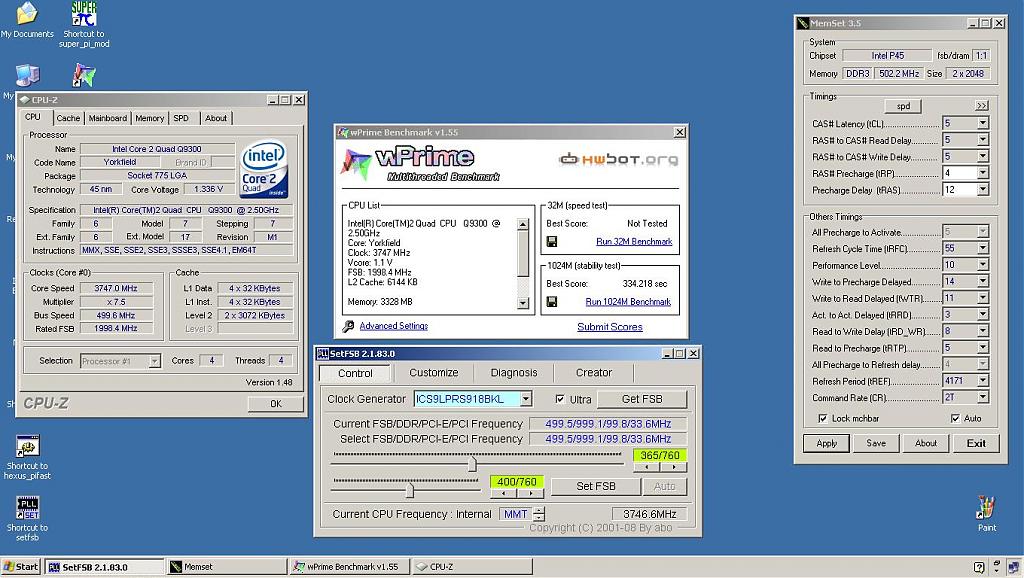Open Refresh Cycle Time (tRFC) dropdown

pos(982,248)
